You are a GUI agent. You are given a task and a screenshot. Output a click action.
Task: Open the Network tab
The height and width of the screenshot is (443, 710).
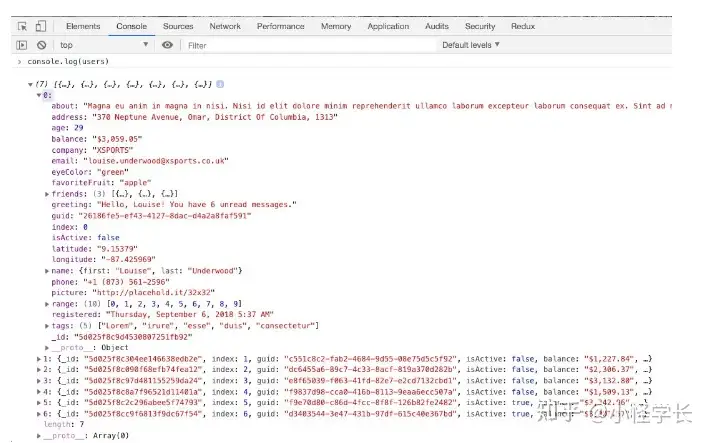[x=225, y=26]
